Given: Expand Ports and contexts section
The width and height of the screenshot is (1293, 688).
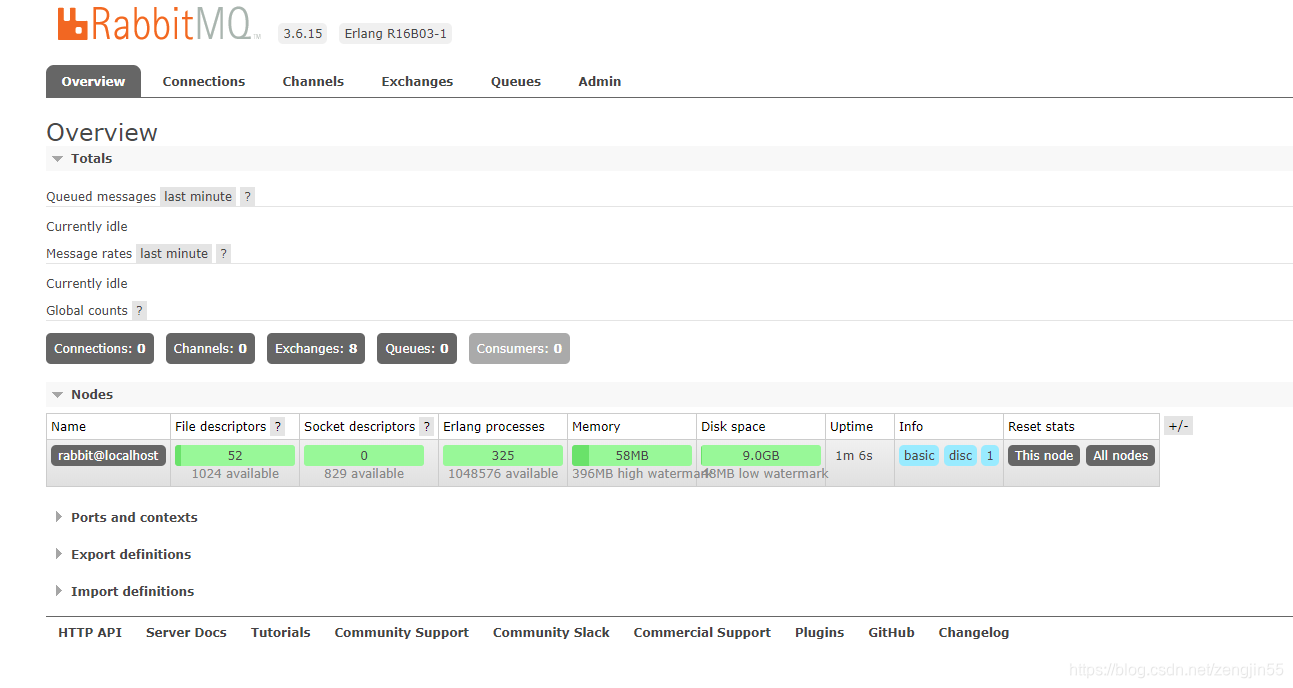Looking at the screenshot, I should click(x=125, y=518).
